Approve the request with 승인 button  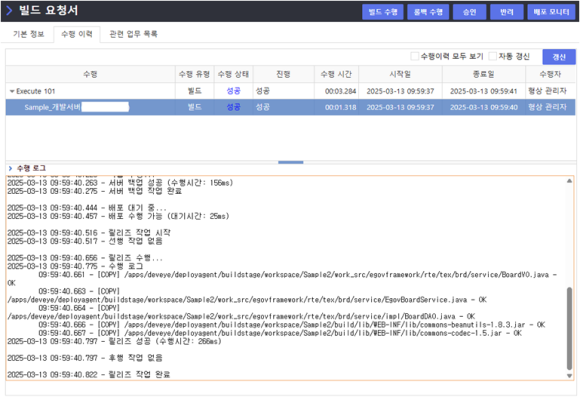click(469, 12)
